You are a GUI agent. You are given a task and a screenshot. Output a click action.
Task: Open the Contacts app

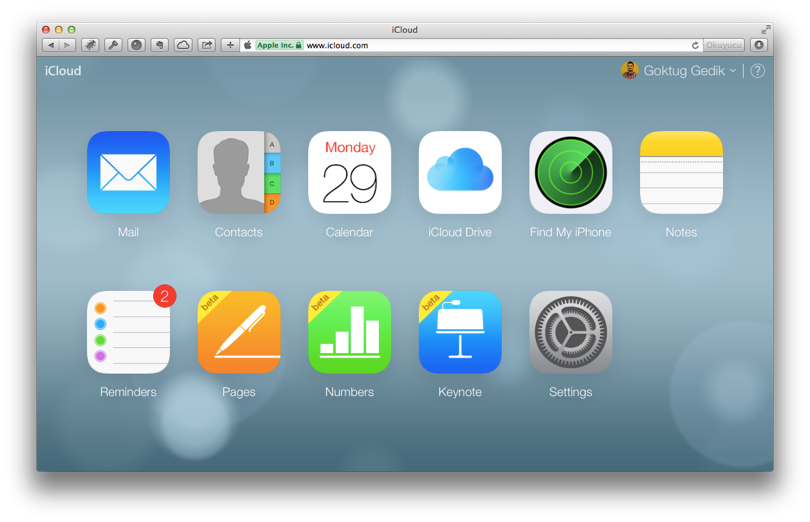point(238,172)
